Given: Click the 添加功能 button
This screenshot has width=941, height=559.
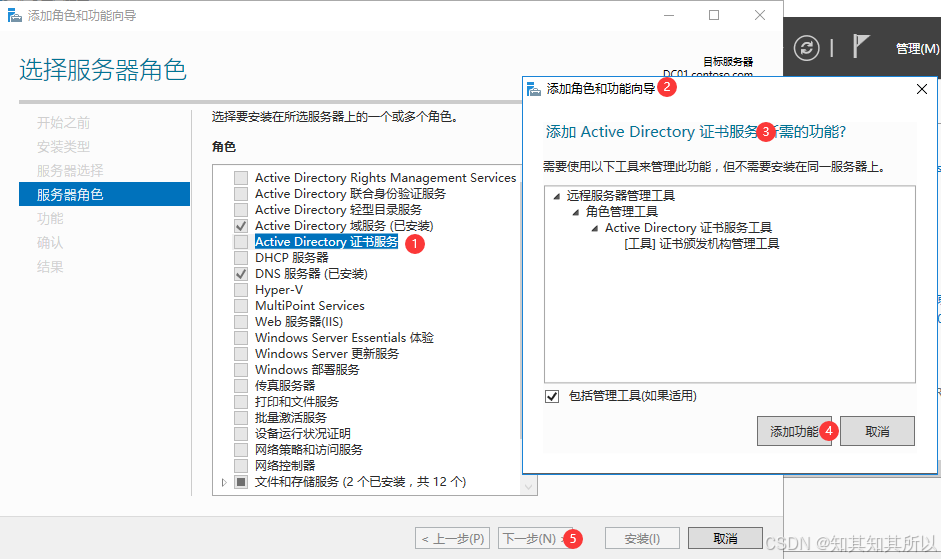Looking at the screenshot, I should (794, 431).
